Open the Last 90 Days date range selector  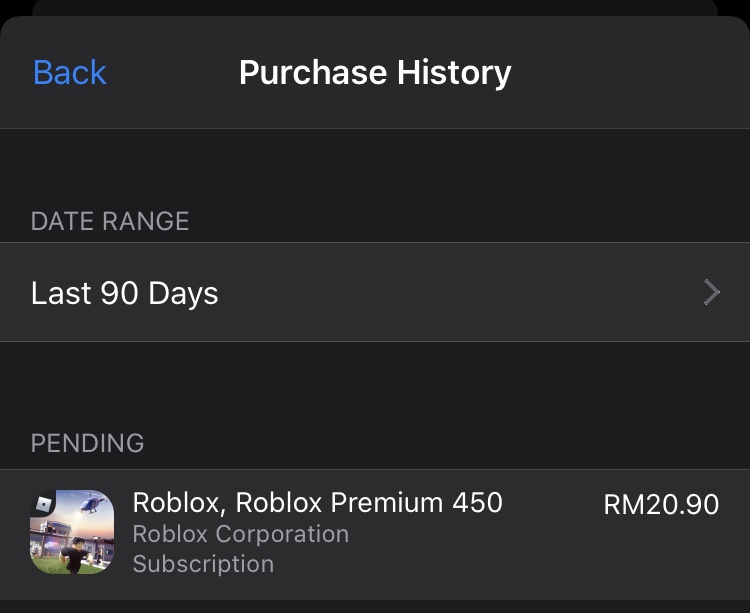[x=374, y=293]
